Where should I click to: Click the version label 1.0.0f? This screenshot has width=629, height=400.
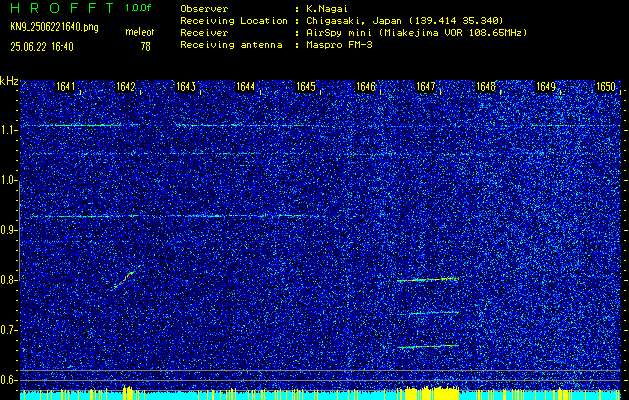(x=138, y=8)
